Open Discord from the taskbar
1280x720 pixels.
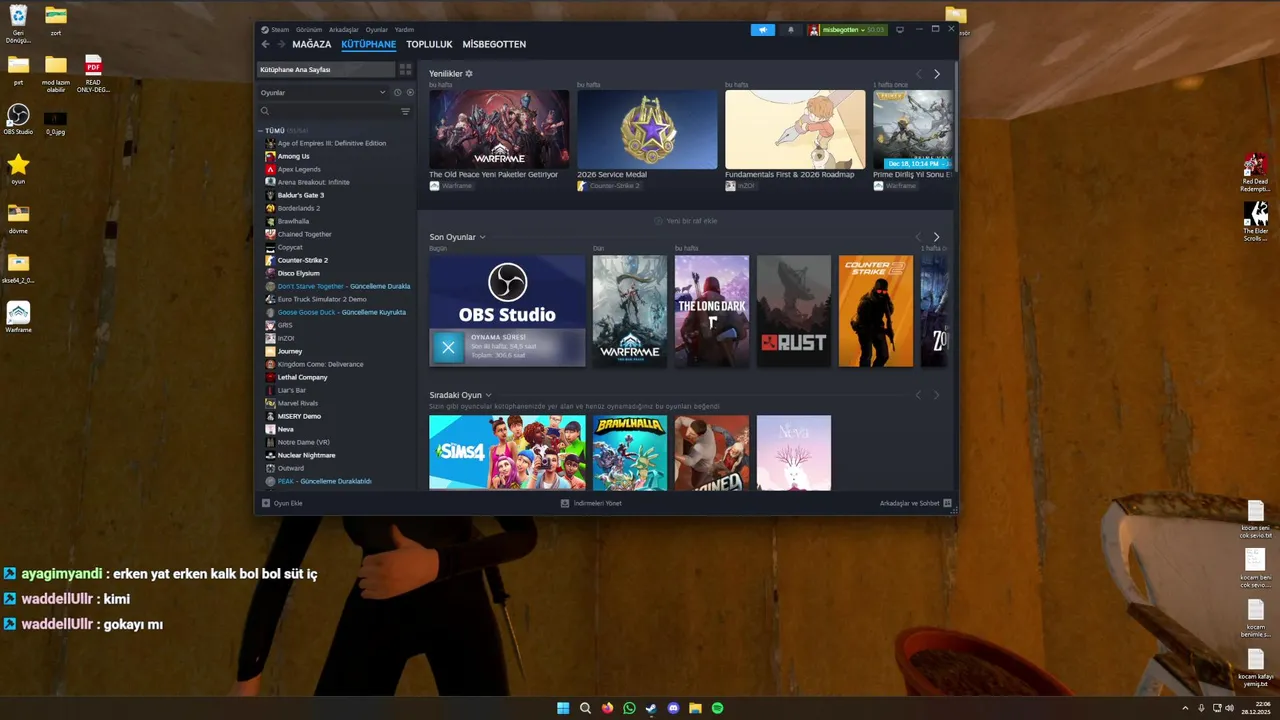coord(673,708)
